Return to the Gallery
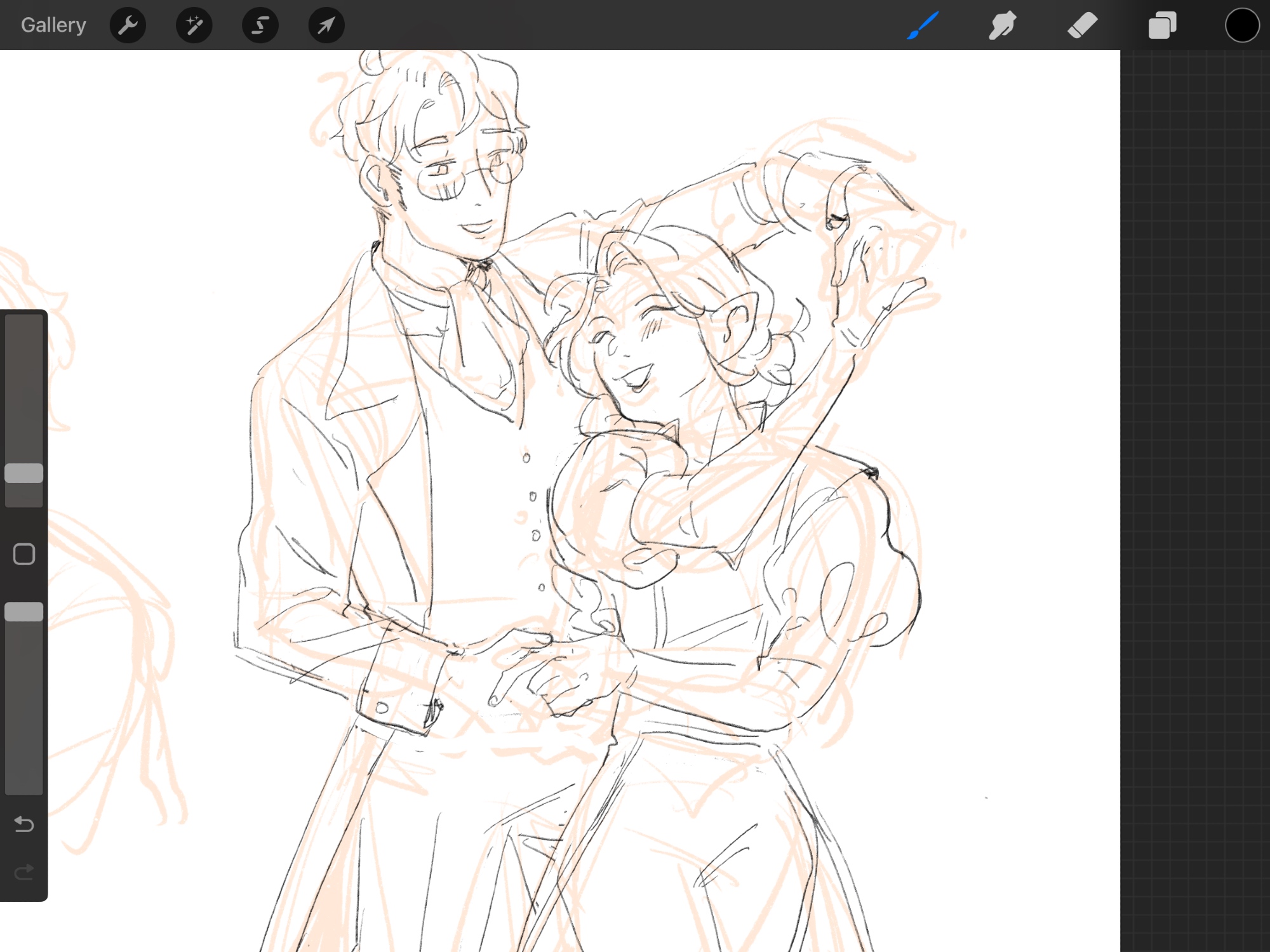 [x=53, y=25]
